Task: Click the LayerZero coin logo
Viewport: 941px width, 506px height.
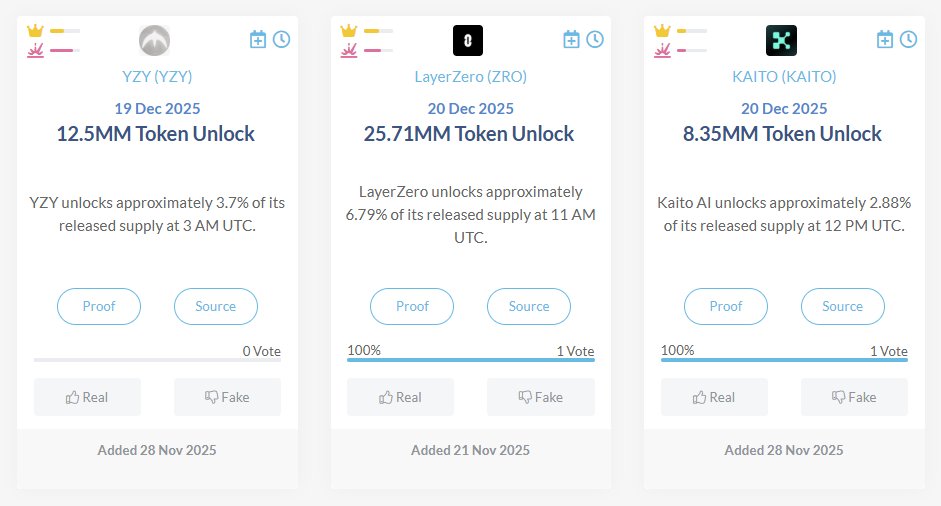Action: (468, 40)
